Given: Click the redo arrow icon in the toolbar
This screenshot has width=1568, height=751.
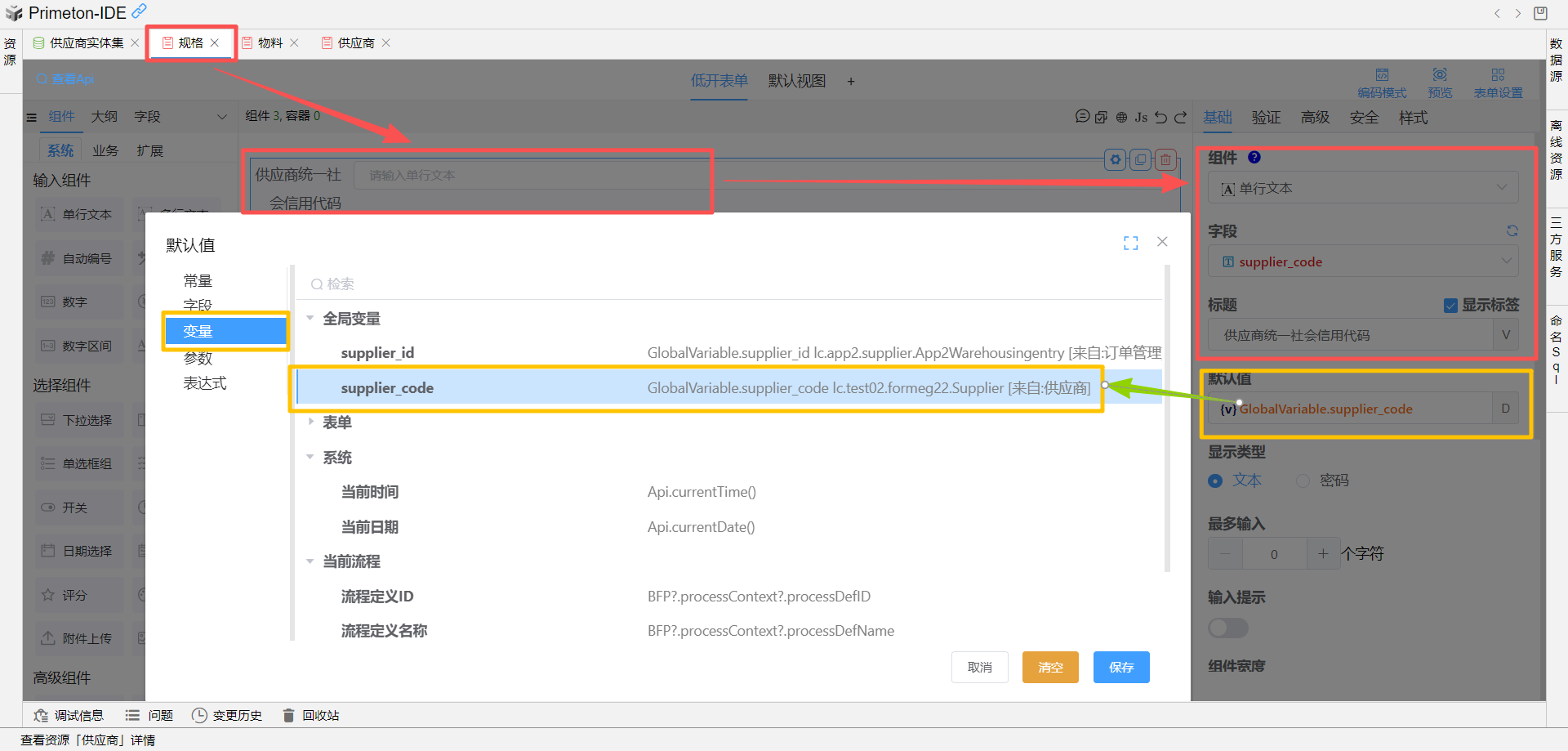Looking at the screenshot, I should [1180, 117].
